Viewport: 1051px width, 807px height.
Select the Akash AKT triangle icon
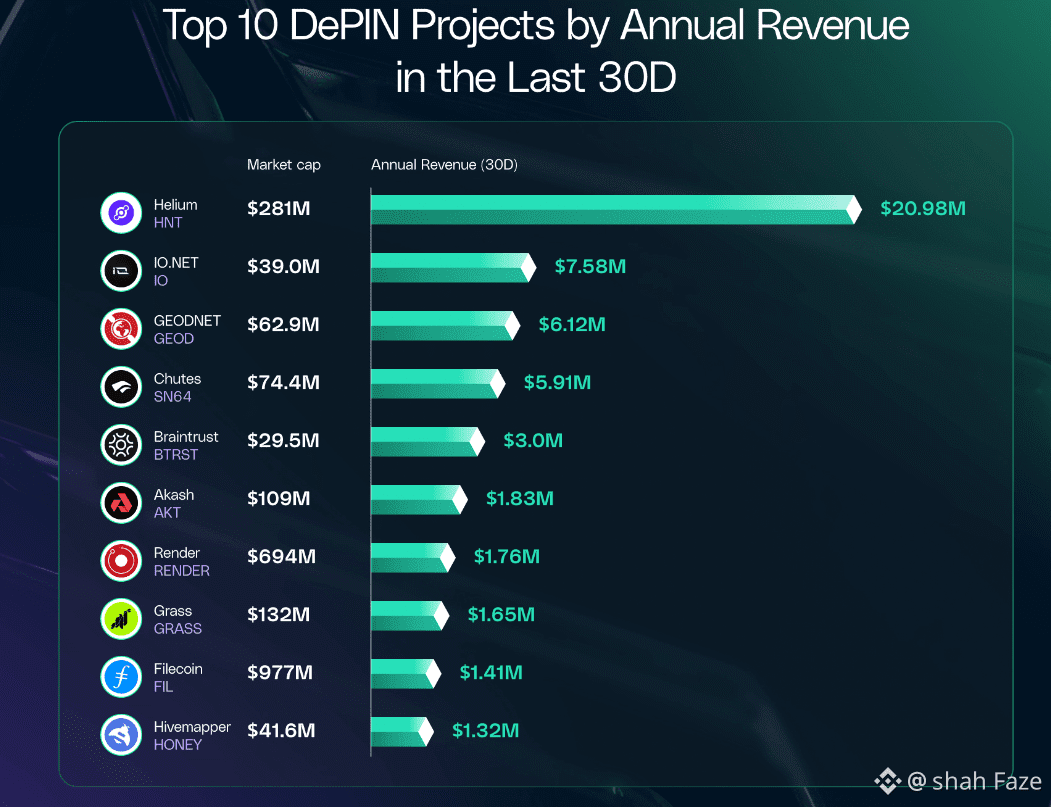point(120,503)
